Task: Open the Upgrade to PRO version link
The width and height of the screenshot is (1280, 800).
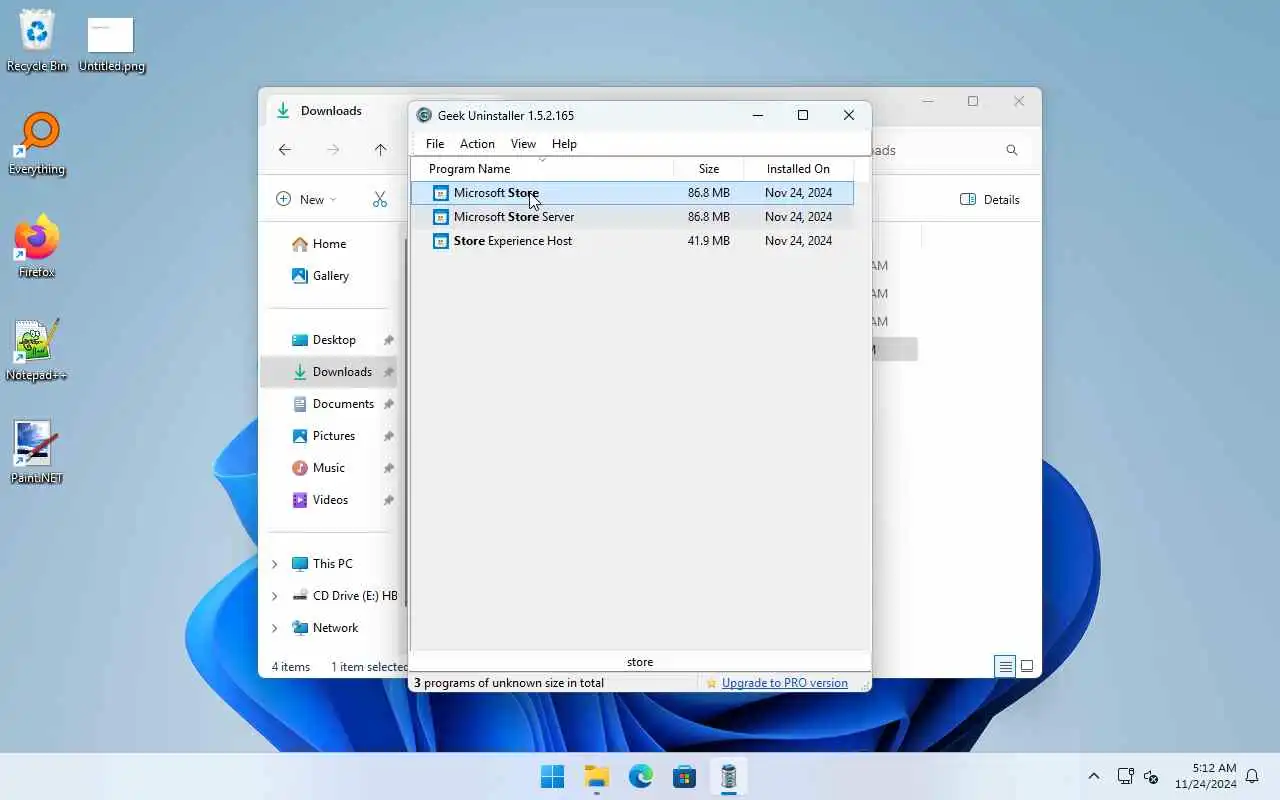Action: (785, 683)
